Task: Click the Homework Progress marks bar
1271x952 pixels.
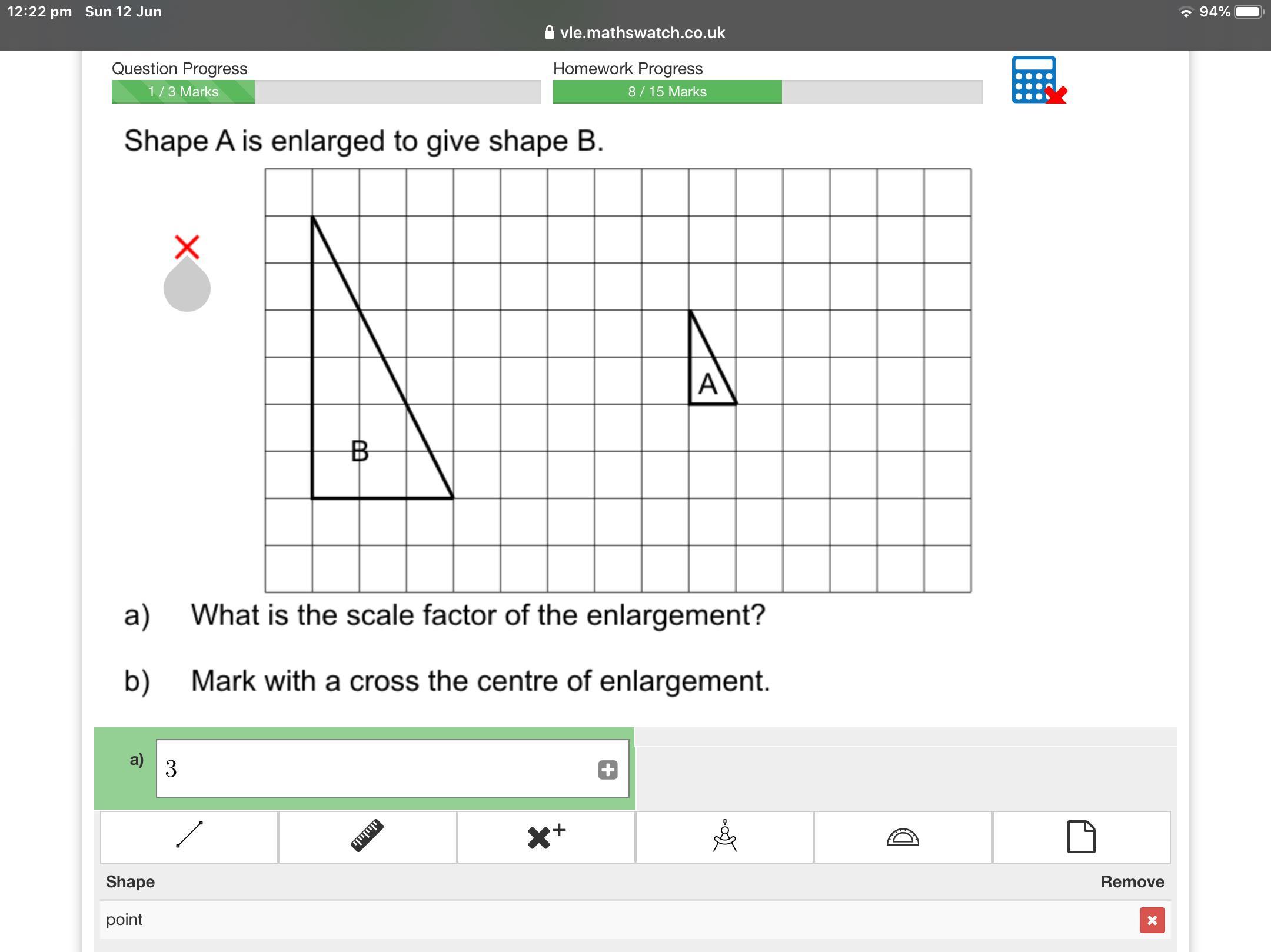Action: click(x=767, y=92)
